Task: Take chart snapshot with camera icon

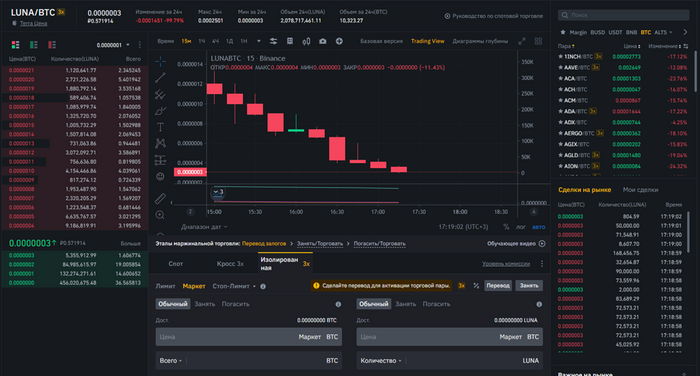Action: [323, 41]
